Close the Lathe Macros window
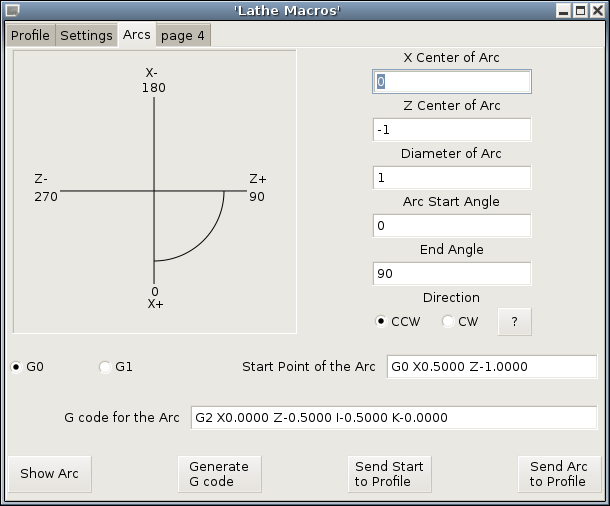This screenshot has width=610, height=506. click(597, 11)
